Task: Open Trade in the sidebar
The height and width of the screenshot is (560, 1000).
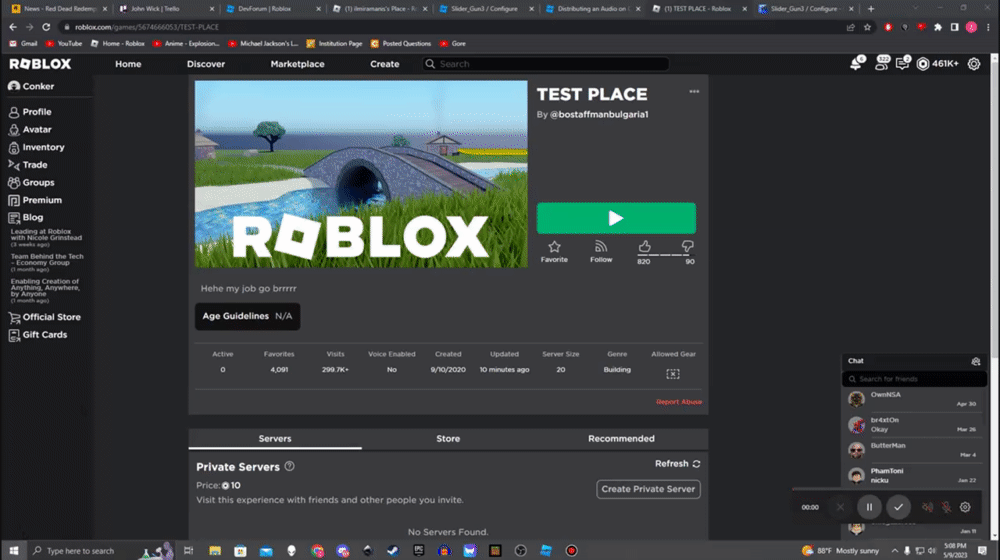Action: [28, 165]
